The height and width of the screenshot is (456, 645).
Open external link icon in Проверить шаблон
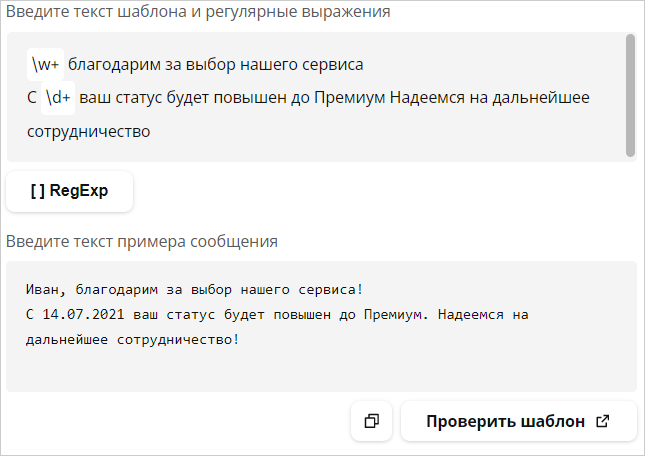[x=603, y=421]
